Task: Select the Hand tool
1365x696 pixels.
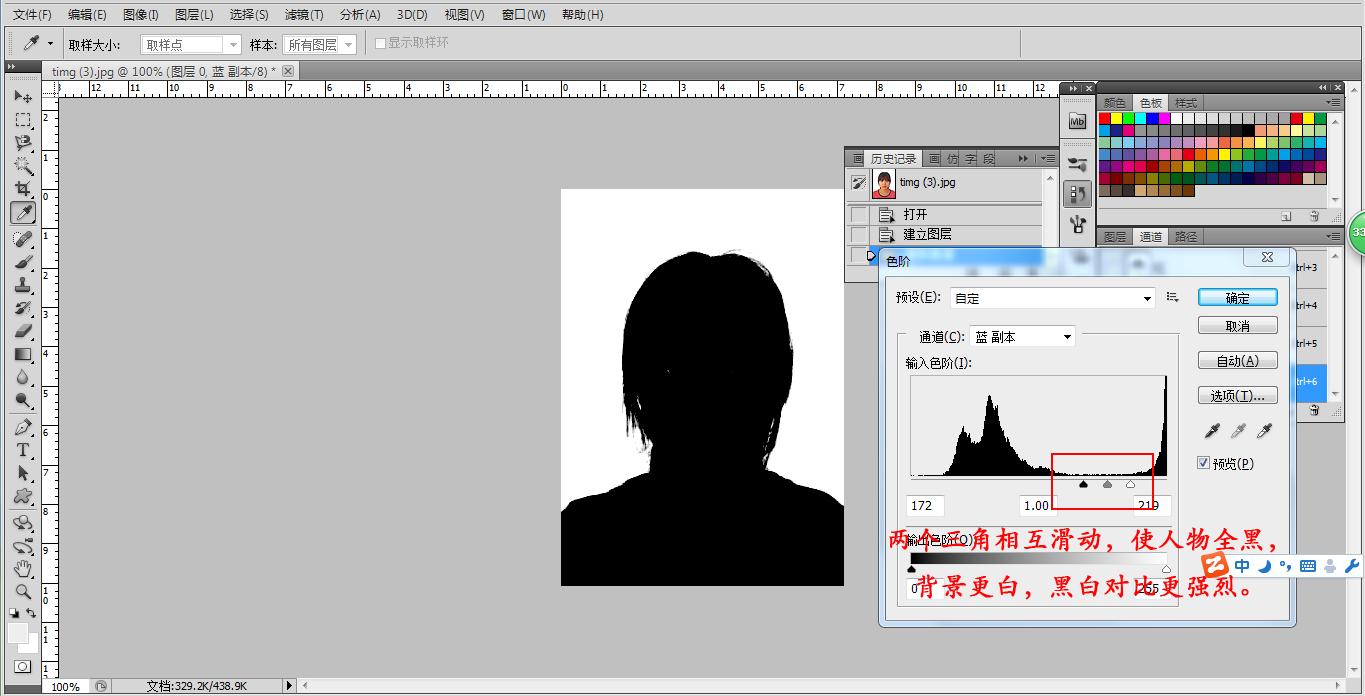Action: point(23,568)
